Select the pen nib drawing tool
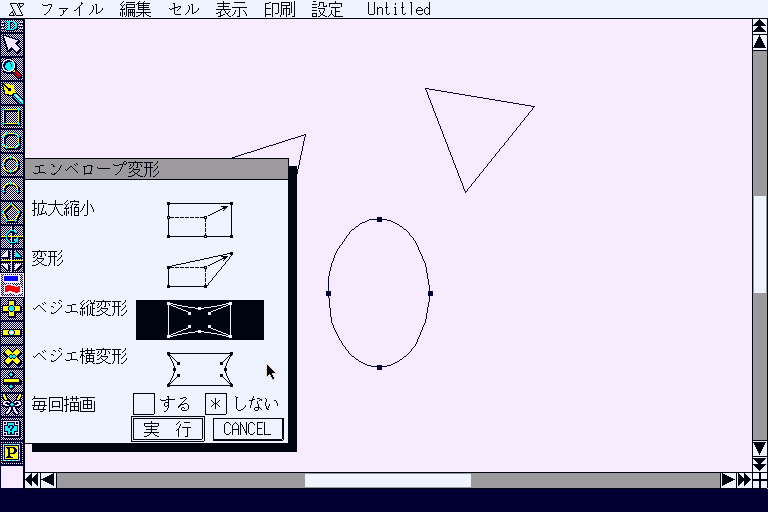Image resolution: width=768 pixels, height=512 pixels. pyautogui.click(x=12, y=93)
